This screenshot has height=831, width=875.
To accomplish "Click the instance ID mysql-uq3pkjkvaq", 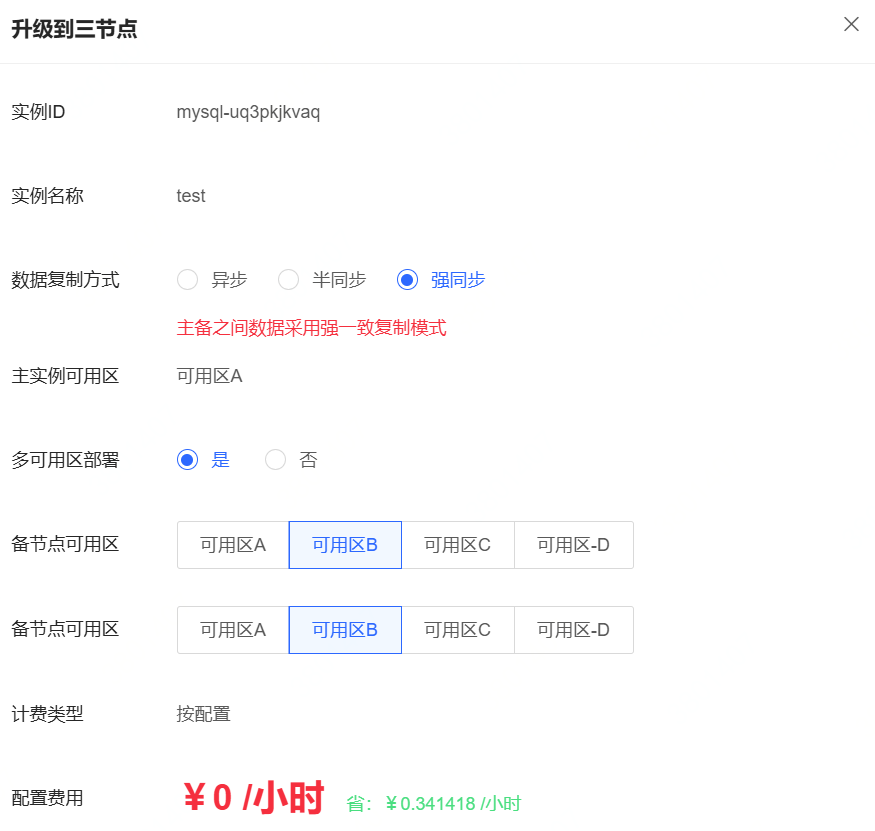I will [248, 112].
